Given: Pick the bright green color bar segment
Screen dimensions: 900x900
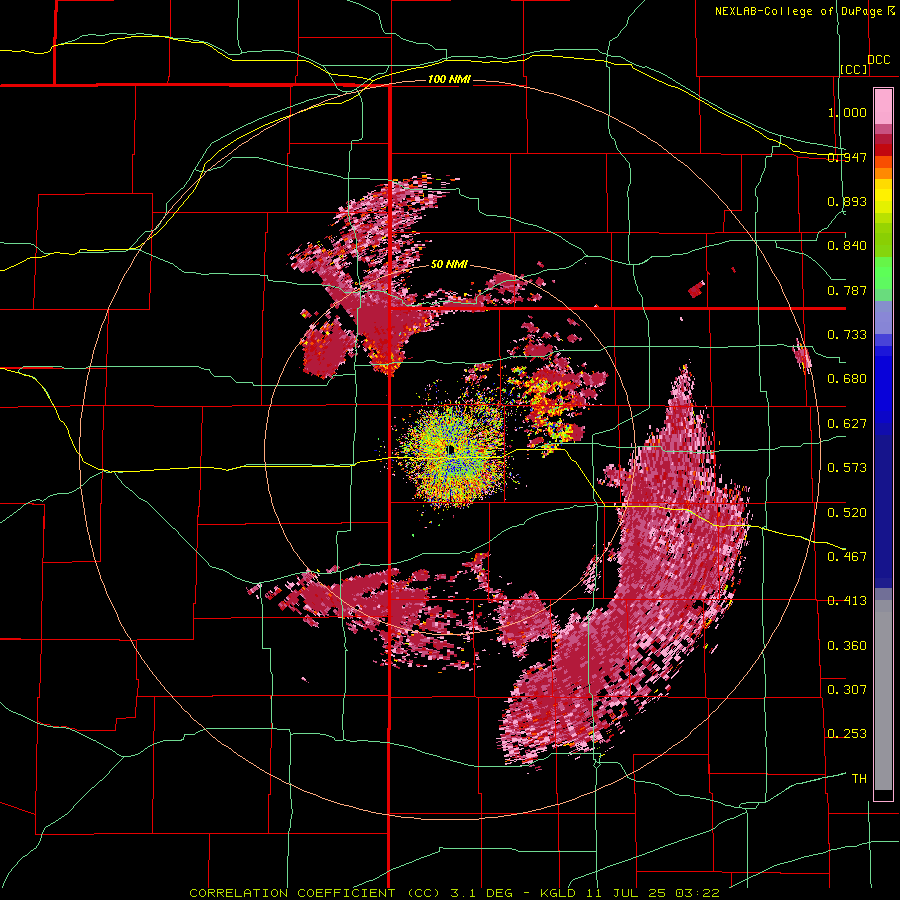Looking at the screenshot, I should (x=883, y=273).
